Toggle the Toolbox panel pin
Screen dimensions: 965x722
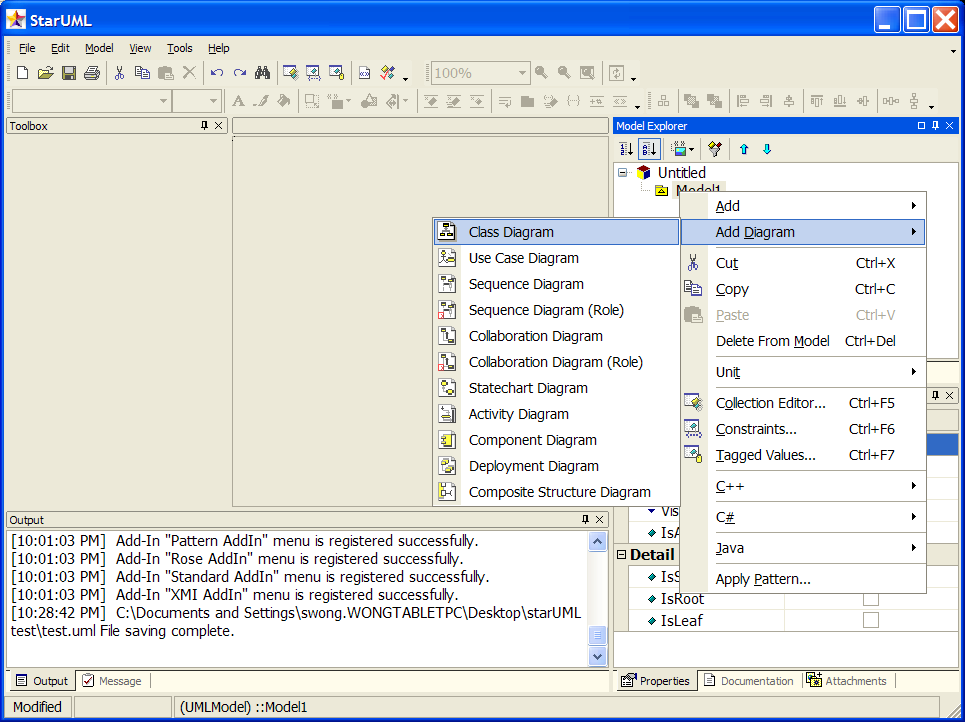click(x=204, y=126)
